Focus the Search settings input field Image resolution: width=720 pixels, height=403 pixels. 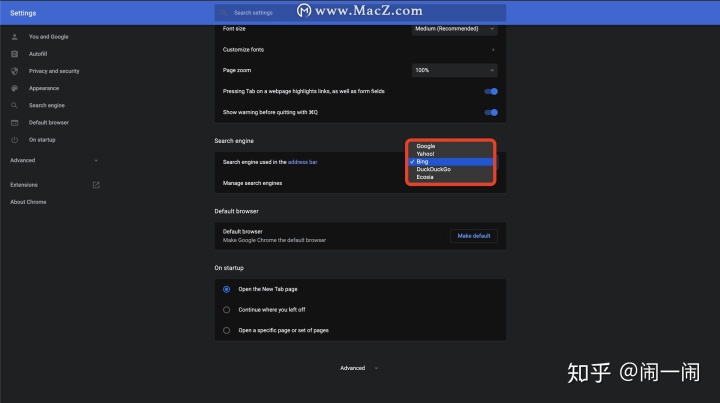tap(360, 13)
